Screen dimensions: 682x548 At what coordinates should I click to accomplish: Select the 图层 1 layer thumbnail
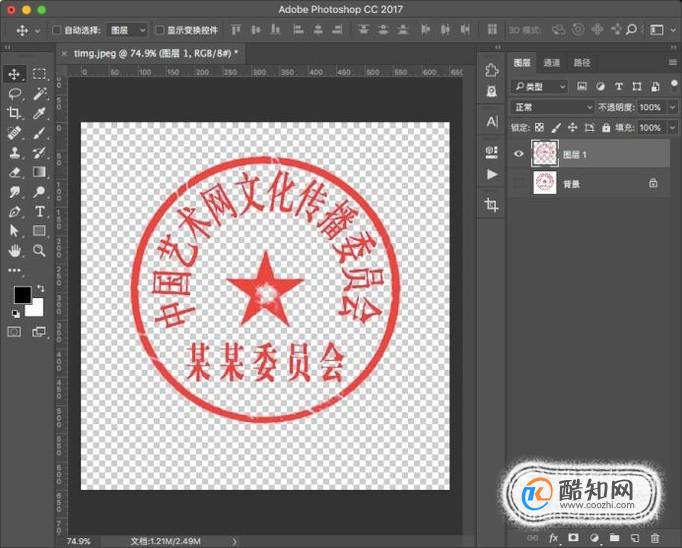pyautogui.click(x=545, y=154)
